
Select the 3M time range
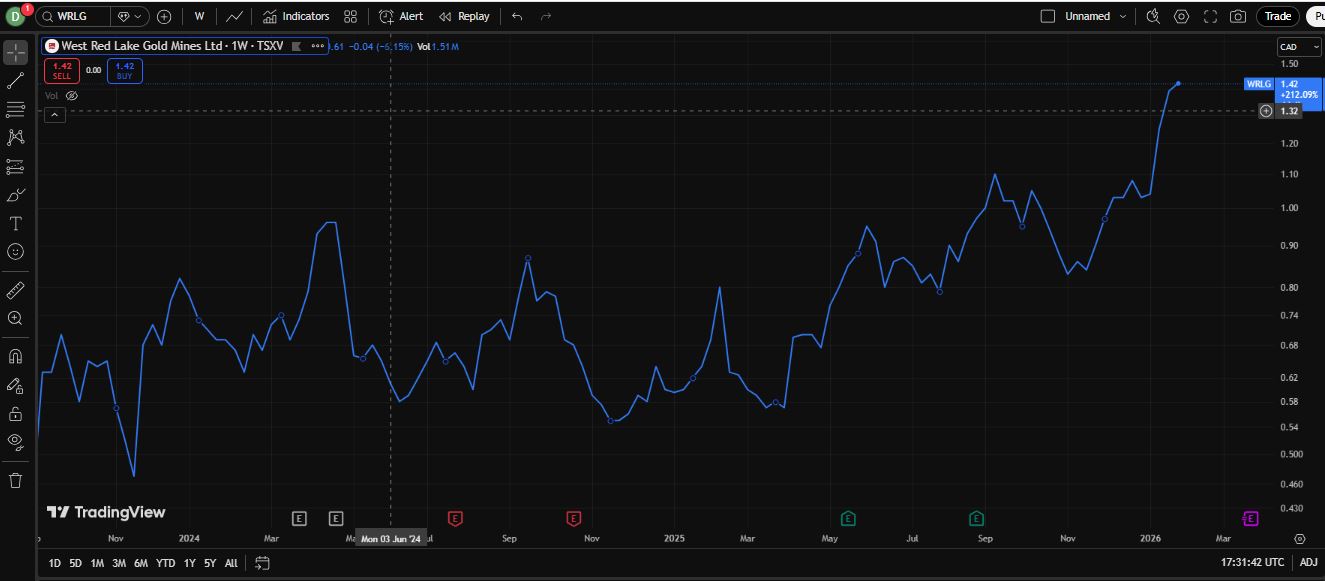119,563
